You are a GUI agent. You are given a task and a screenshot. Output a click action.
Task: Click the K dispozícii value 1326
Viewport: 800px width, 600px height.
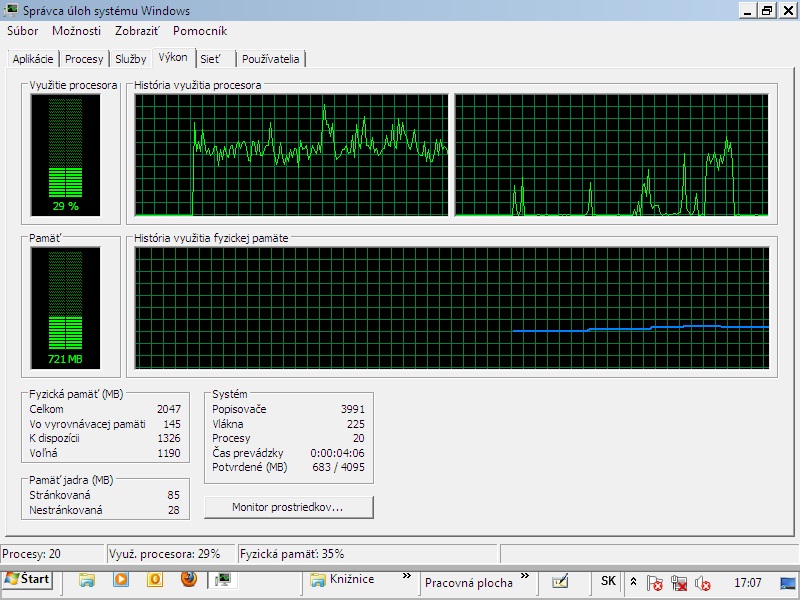coord(169,438)
